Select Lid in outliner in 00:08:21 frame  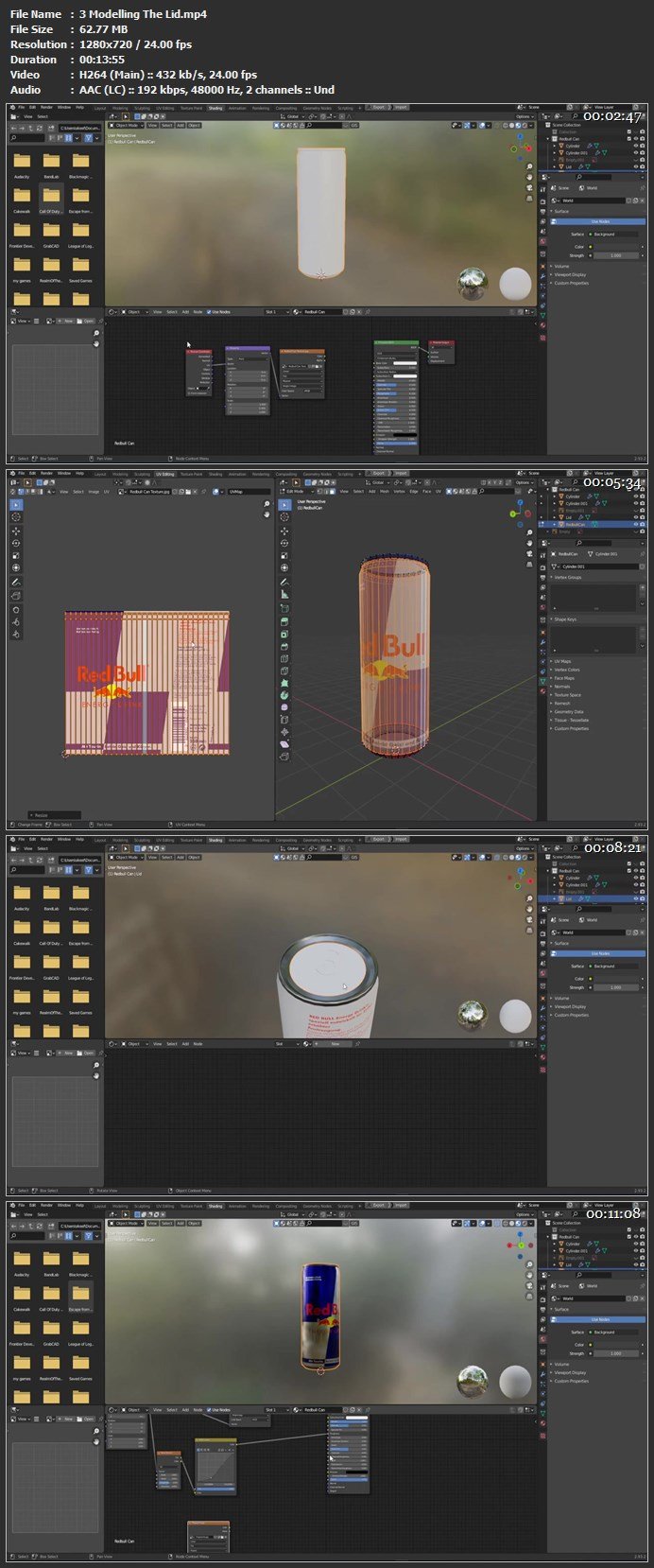570,899
